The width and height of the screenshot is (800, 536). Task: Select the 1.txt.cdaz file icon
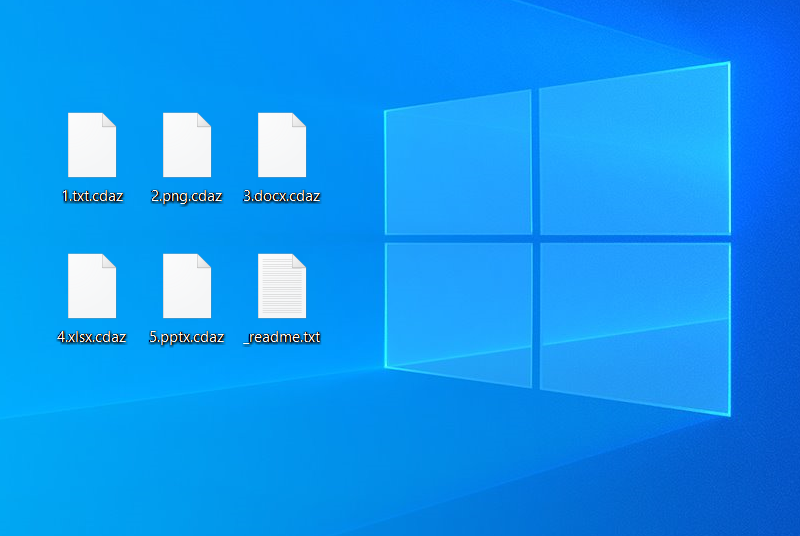92,145
